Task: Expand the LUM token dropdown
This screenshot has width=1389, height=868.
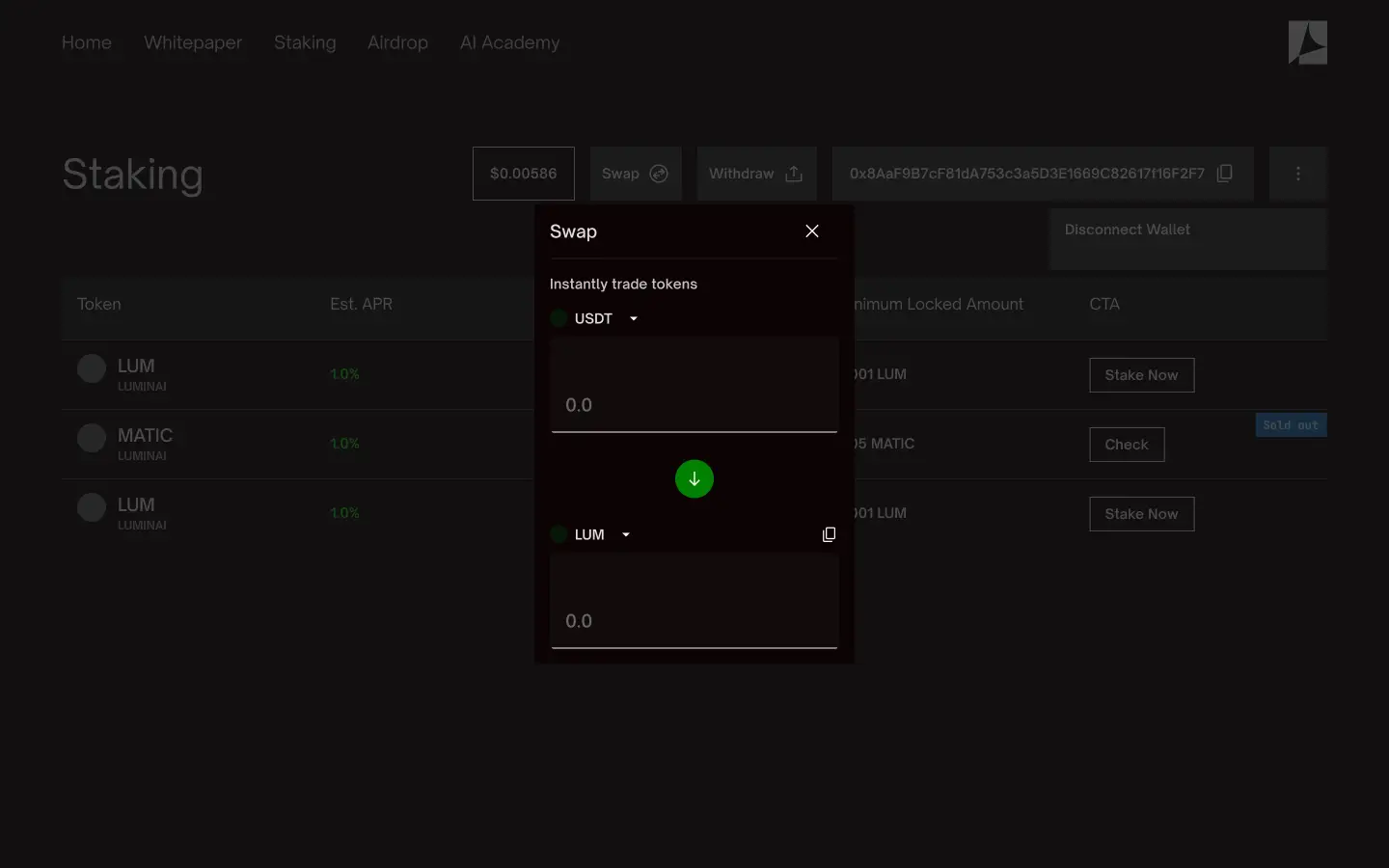Action: pyautogui.click(x=626, y=535)
